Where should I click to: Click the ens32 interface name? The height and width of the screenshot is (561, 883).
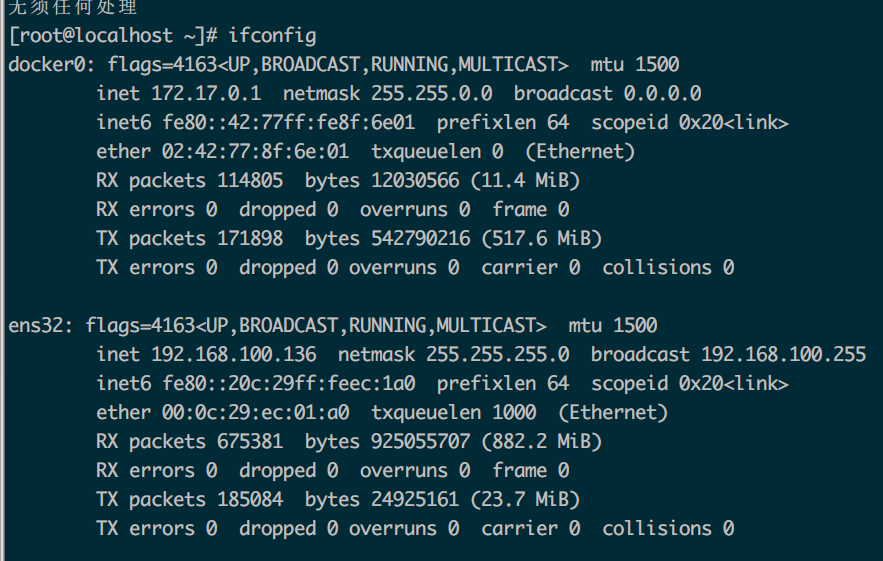36,326
